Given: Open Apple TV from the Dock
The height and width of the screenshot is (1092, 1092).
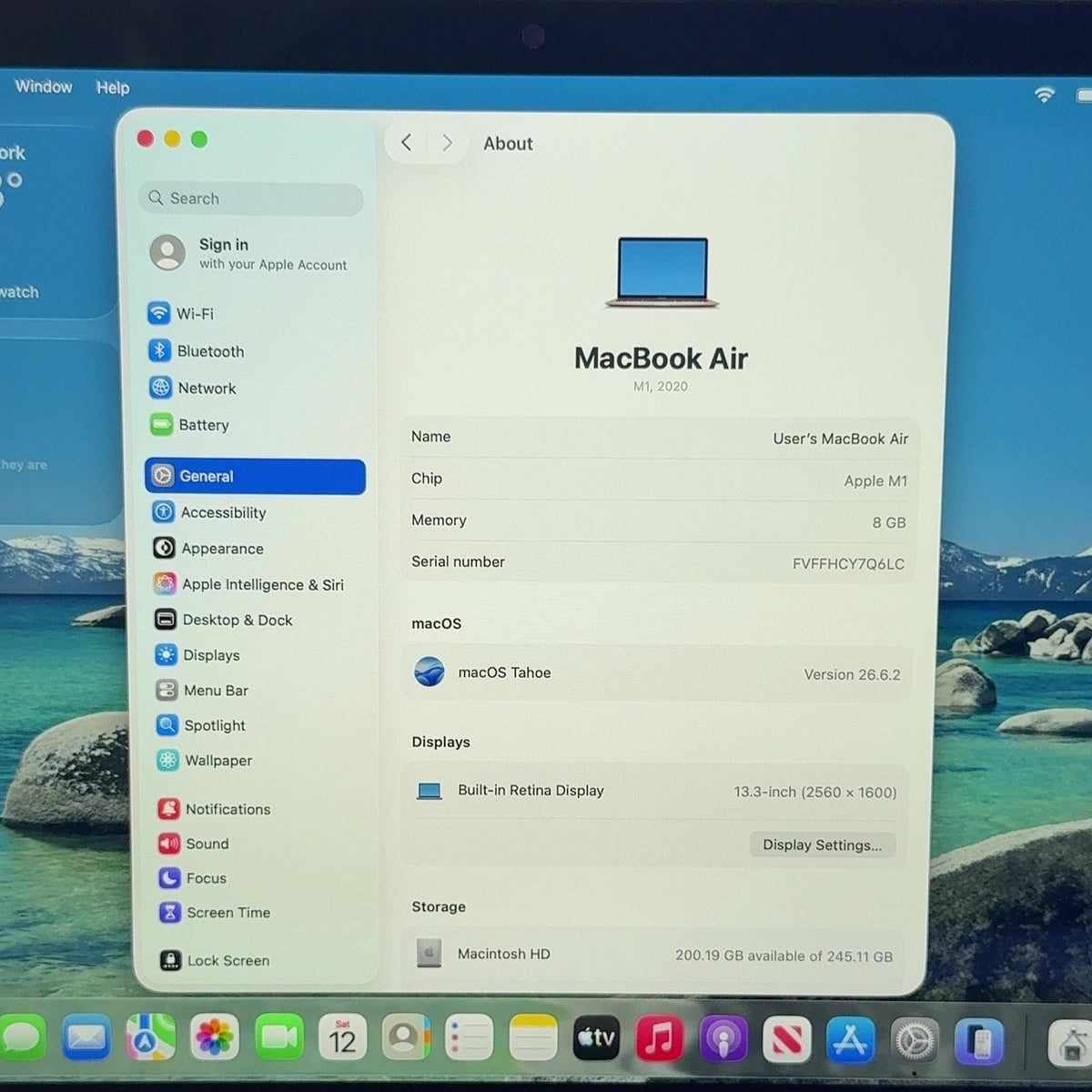Looking at the screenshot, I should click(x=596, y=1038).
